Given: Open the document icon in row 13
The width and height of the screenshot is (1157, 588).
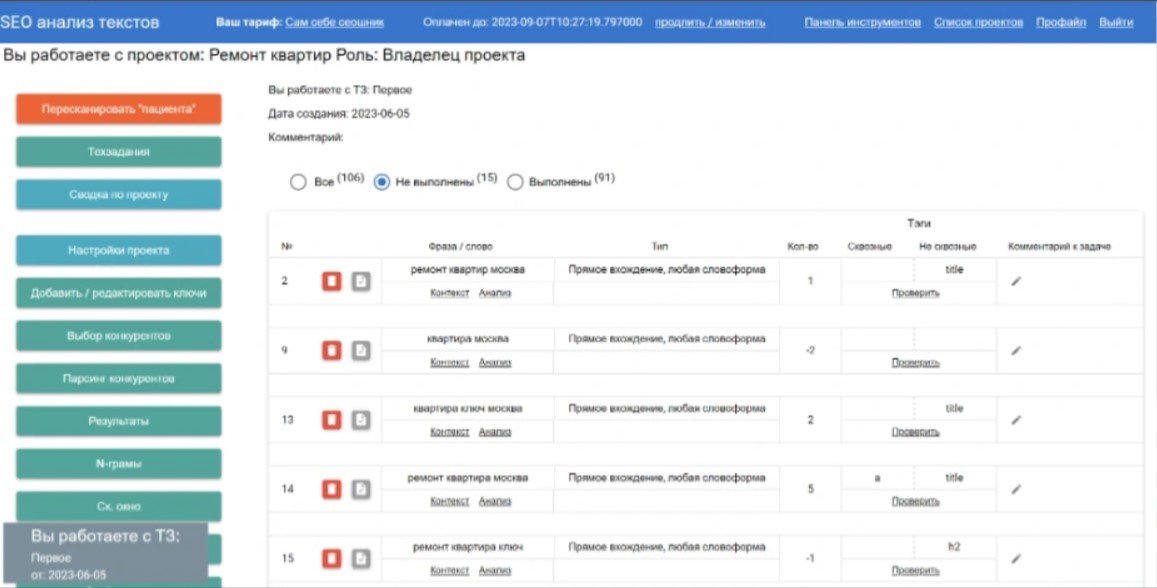Looking at the screenshot, I should click(360, 420).
